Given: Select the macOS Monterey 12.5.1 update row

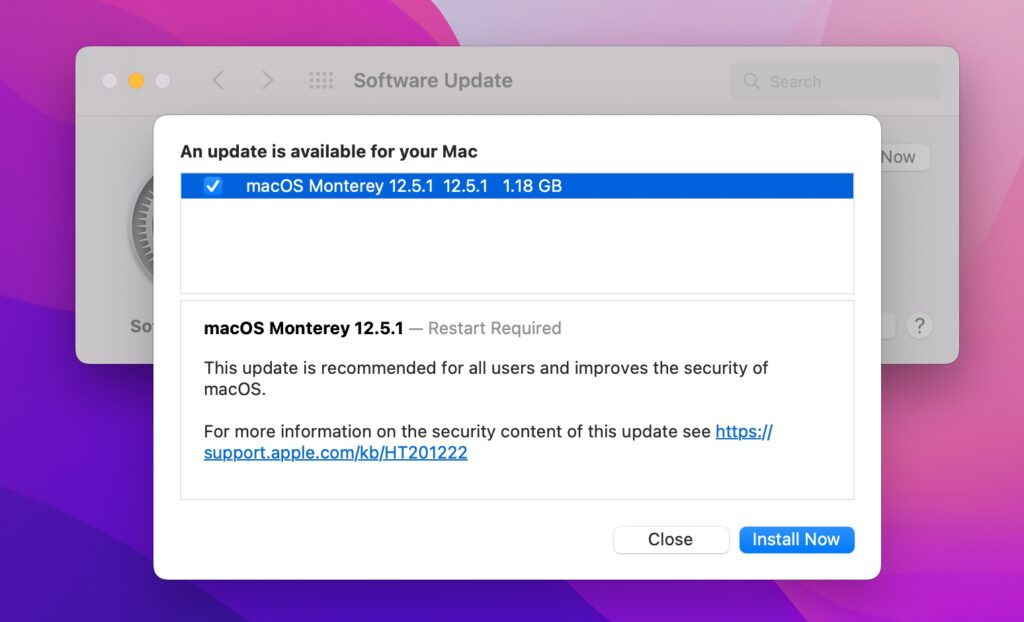Looking at the screenshot, I should 517,186.
